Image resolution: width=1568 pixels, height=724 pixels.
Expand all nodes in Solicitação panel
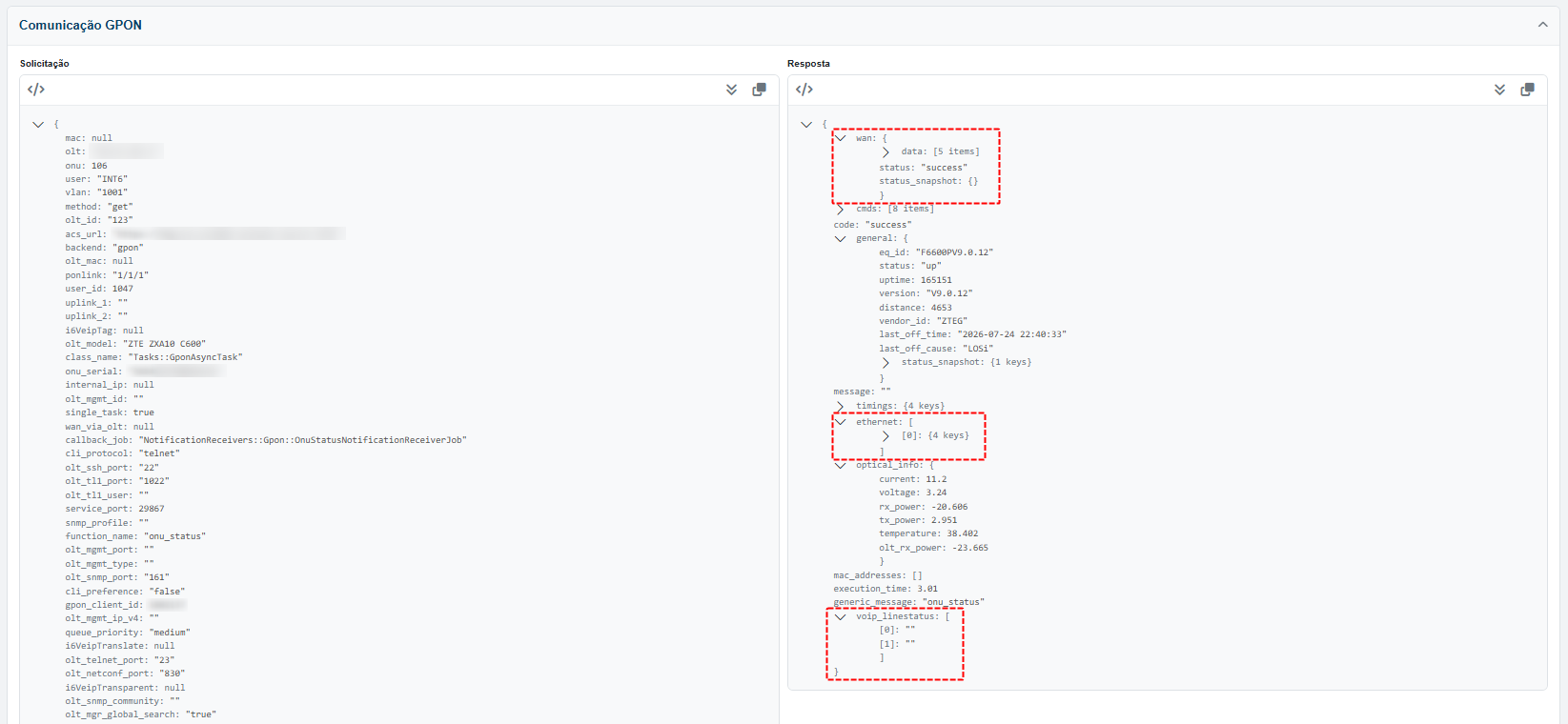[731, 90]
